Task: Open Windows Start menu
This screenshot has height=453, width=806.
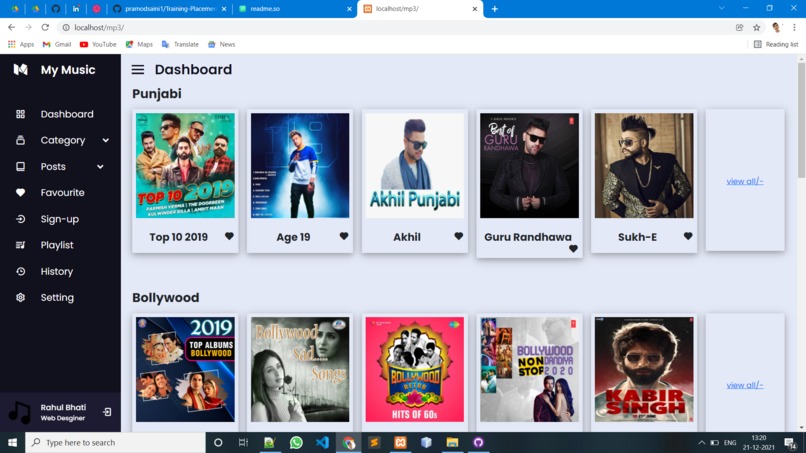Action: (12, 442)
